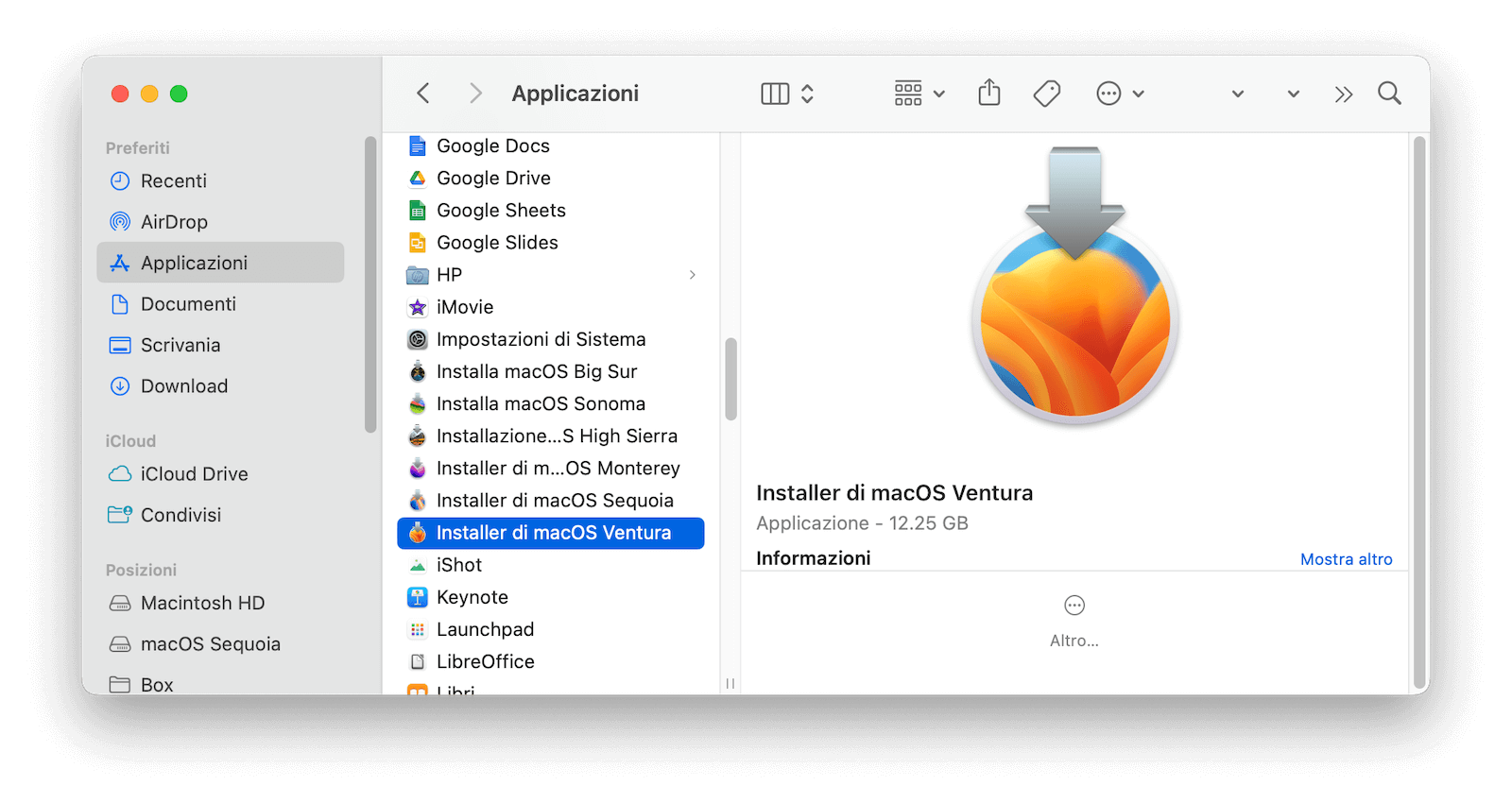Select the Google Sheets icon
The height and width of the screenshot is (803, 1512).
tap(418, 211)
